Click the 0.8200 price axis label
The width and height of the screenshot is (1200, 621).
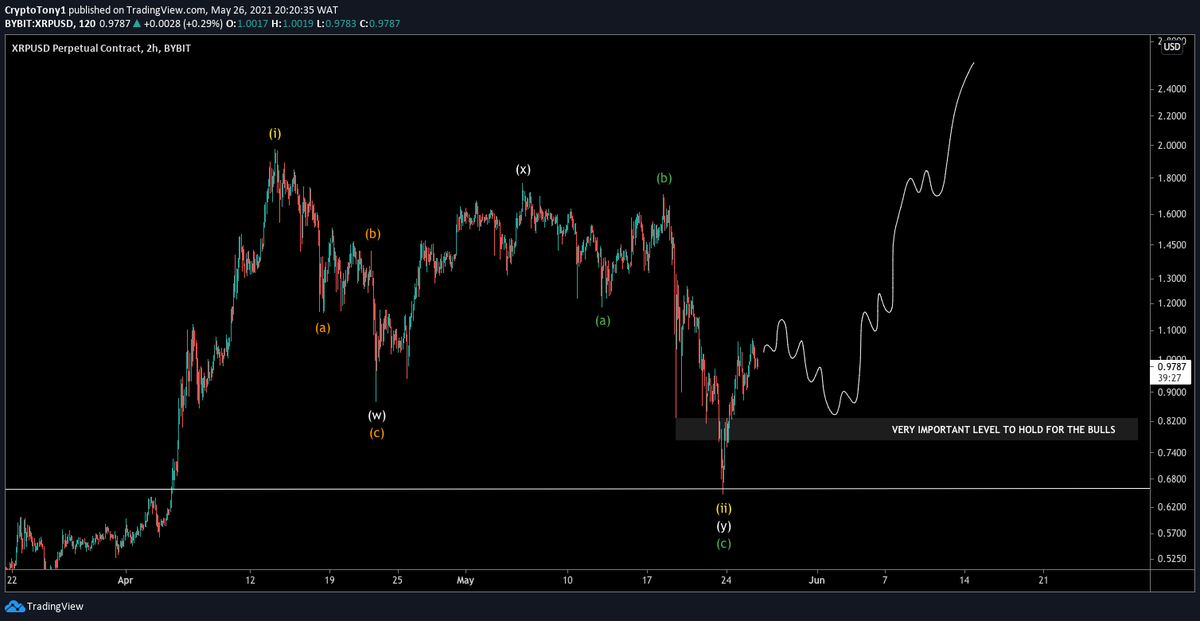coord(1173,423)
